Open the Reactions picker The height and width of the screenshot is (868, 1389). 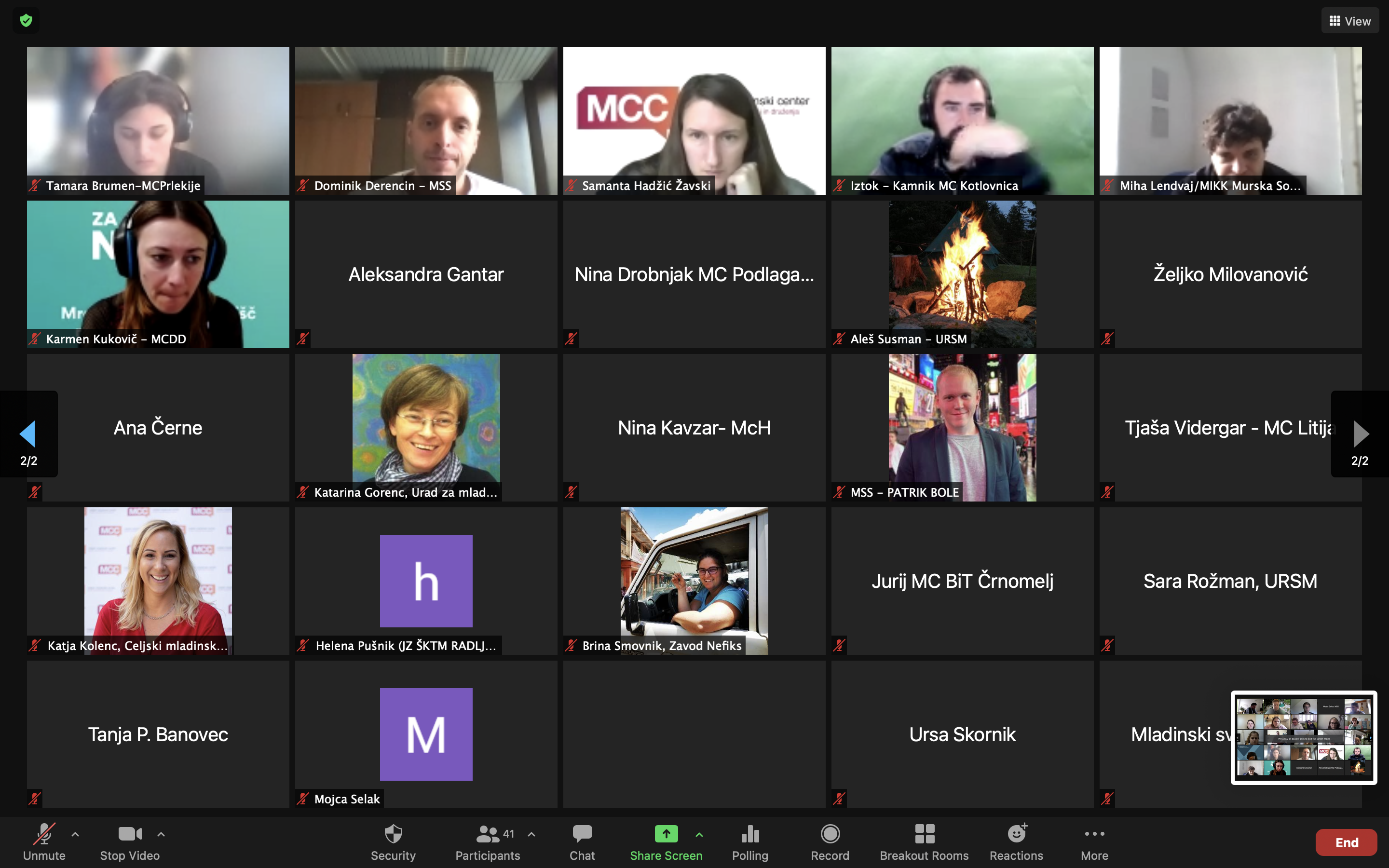[1016, 841]
